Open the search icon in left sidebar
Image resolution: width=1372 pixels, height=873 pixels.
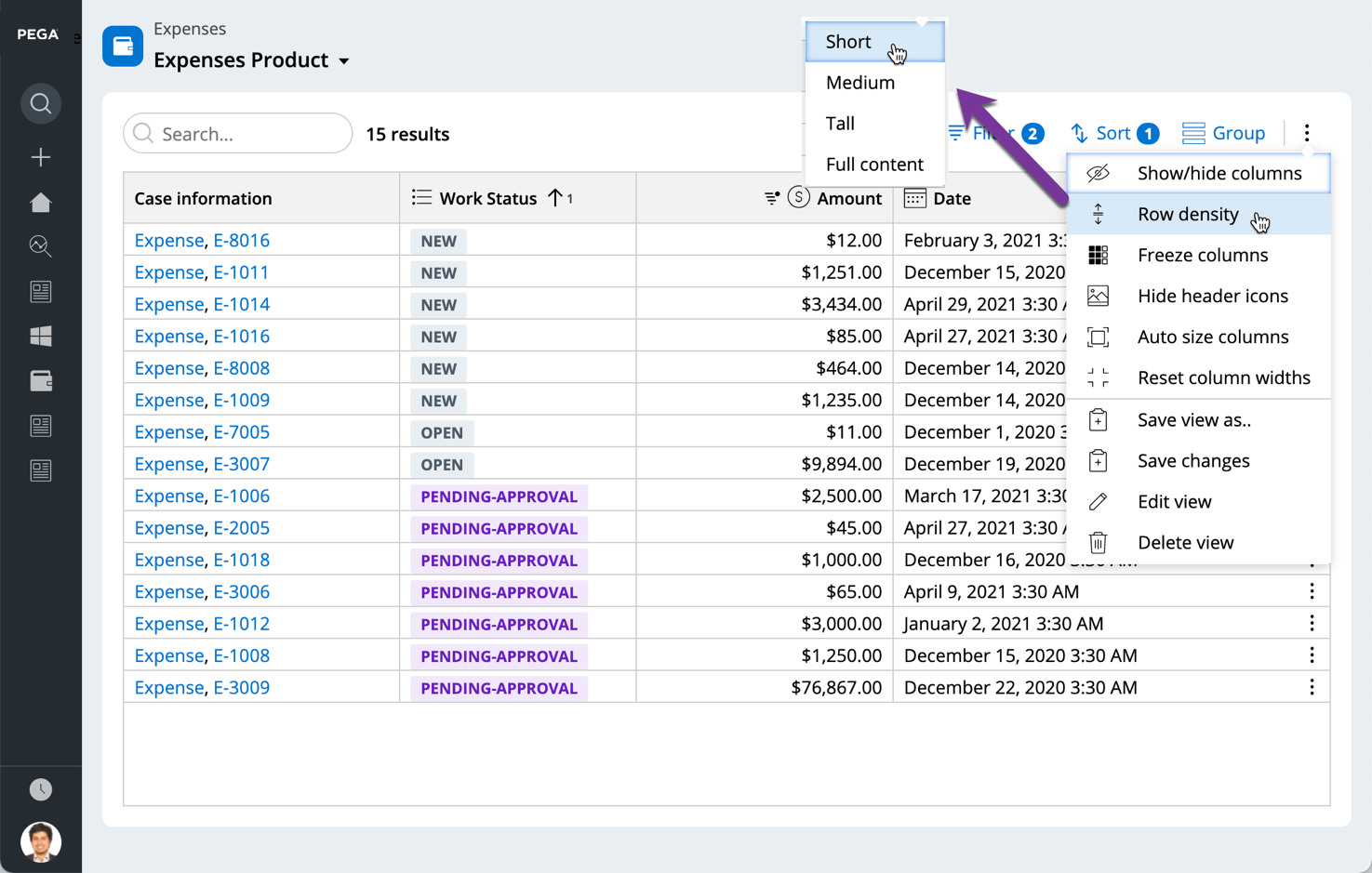pyautogui.click(x=41, y=103)
